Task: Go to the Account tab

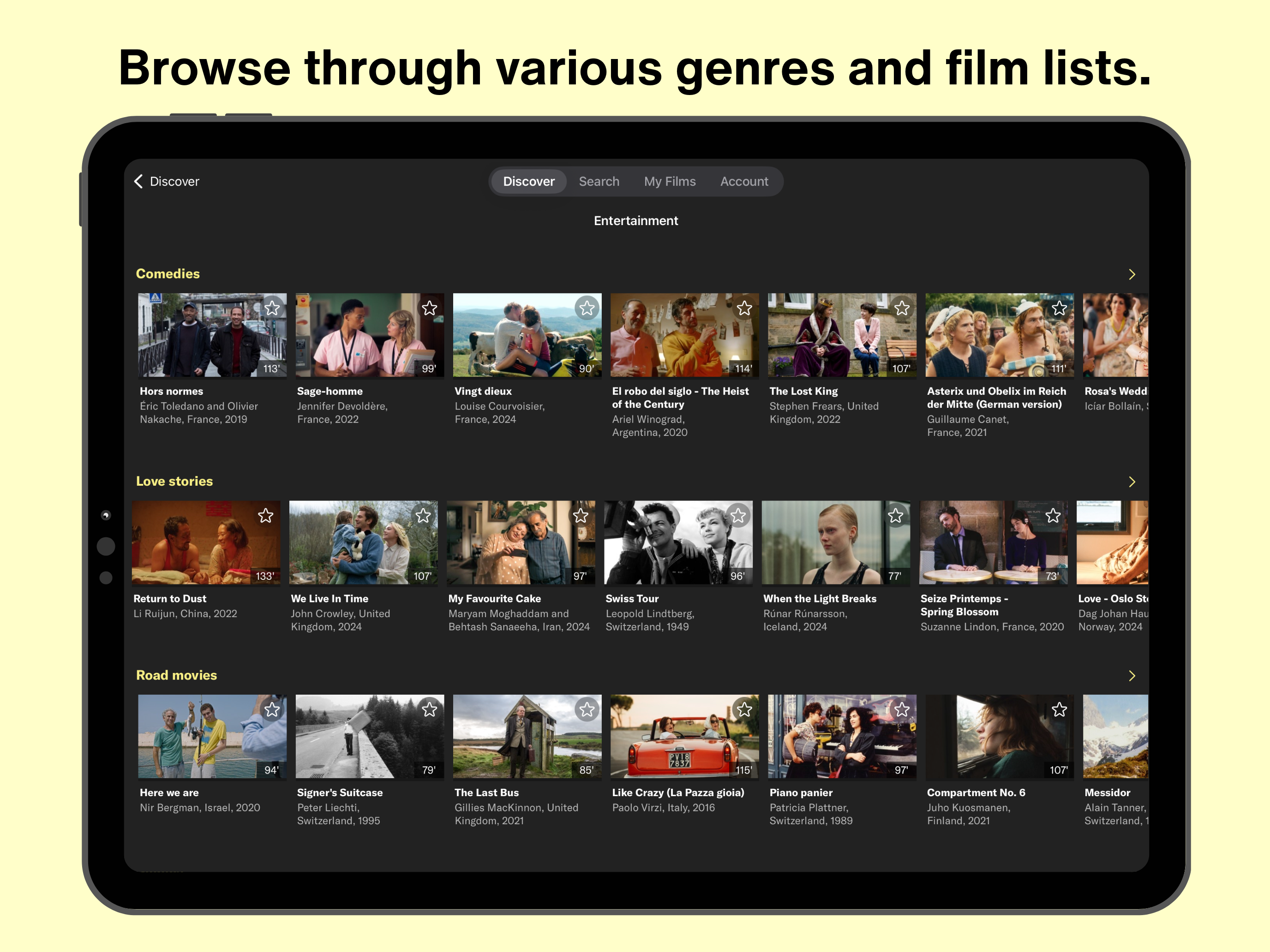Action: [744, 181]
